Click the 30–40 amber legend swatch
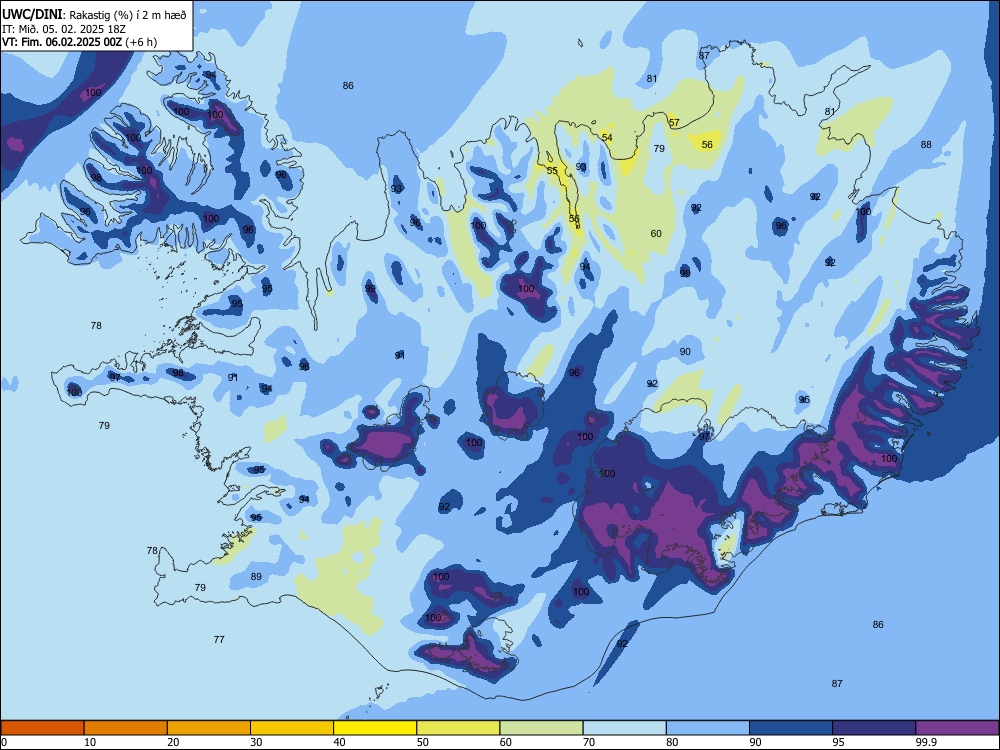This screenshot has width=1000, height=750. [x=292, y=728]
